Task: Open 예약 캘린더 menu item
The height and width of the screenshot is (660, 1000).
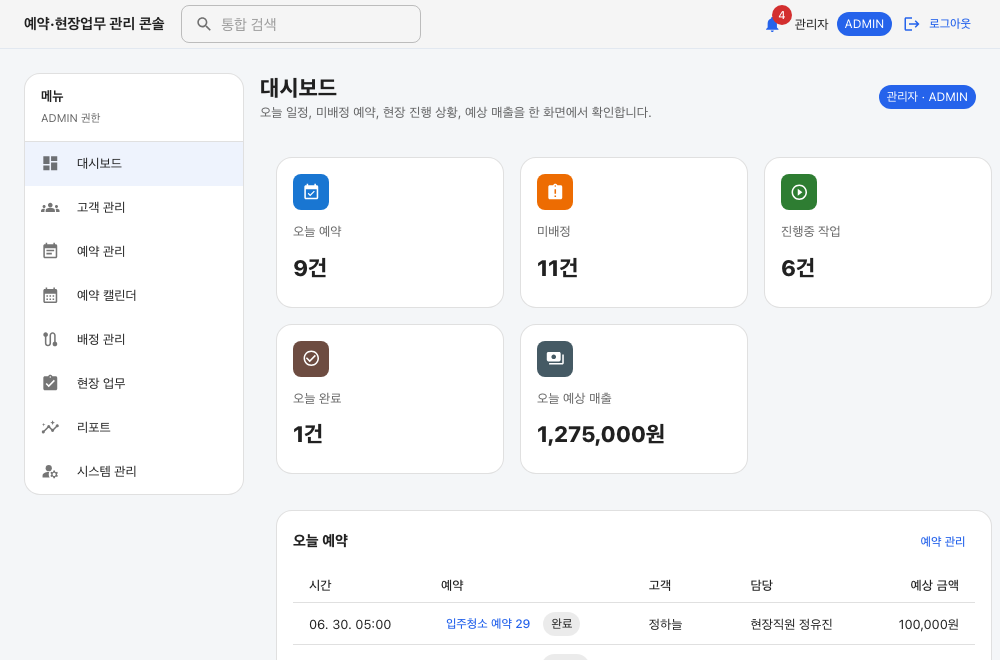Action: pyautogui.click(x=134, y=295)
